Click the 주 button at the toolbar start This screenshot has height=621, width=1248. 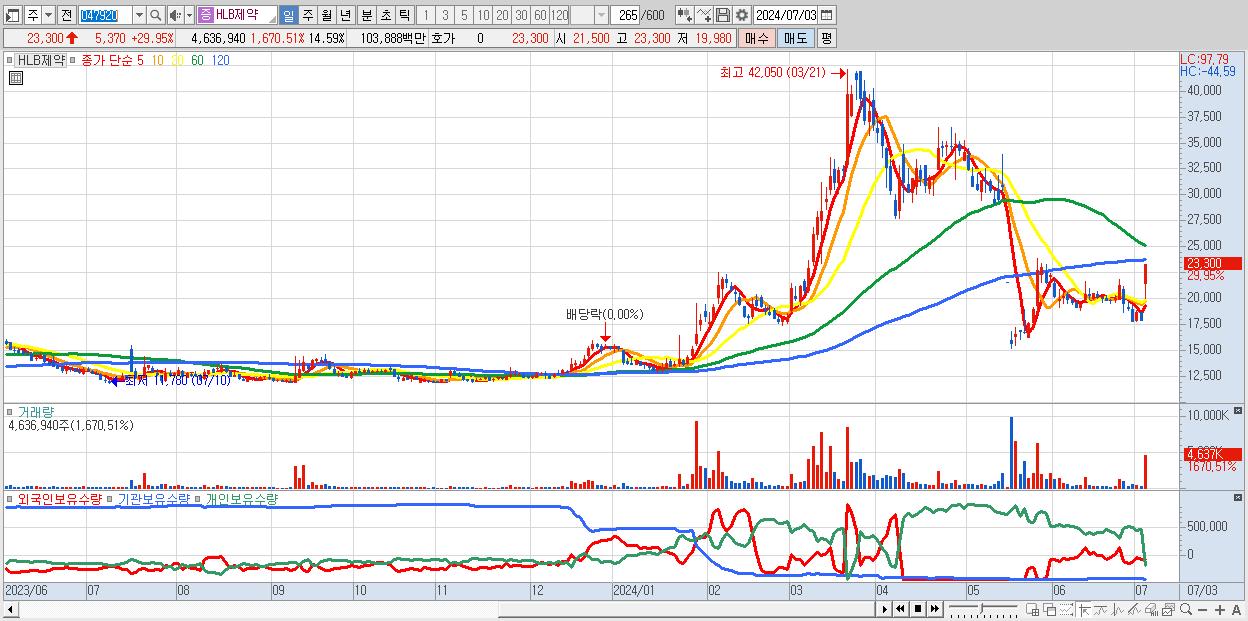(33, 15)
